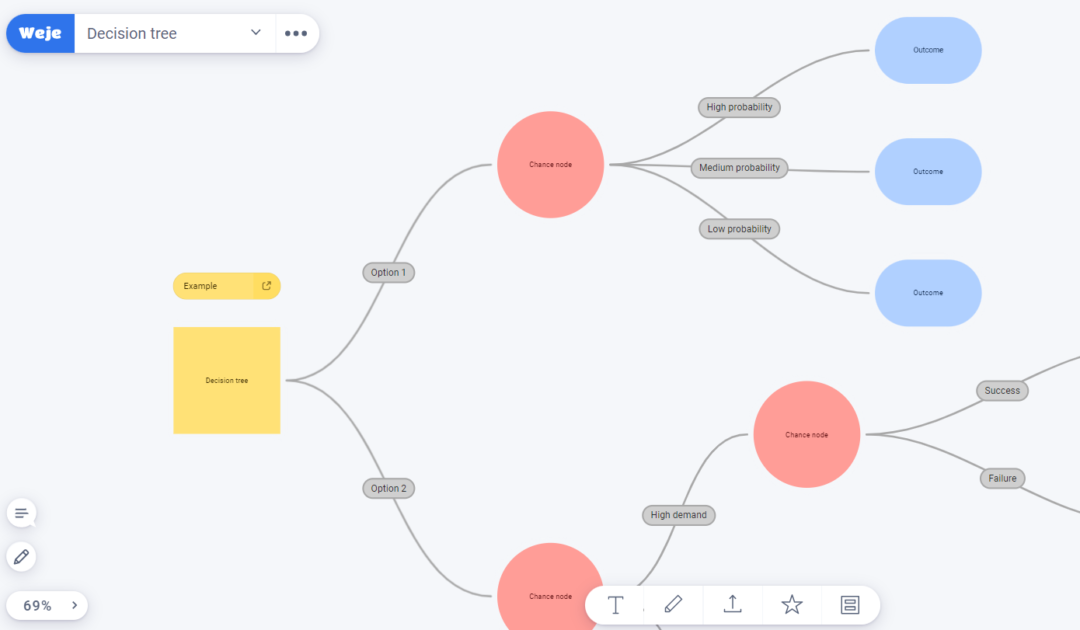Click the Weje logo
The height and width of the screenshot is (630, 1080).
[x=39, y=32]
